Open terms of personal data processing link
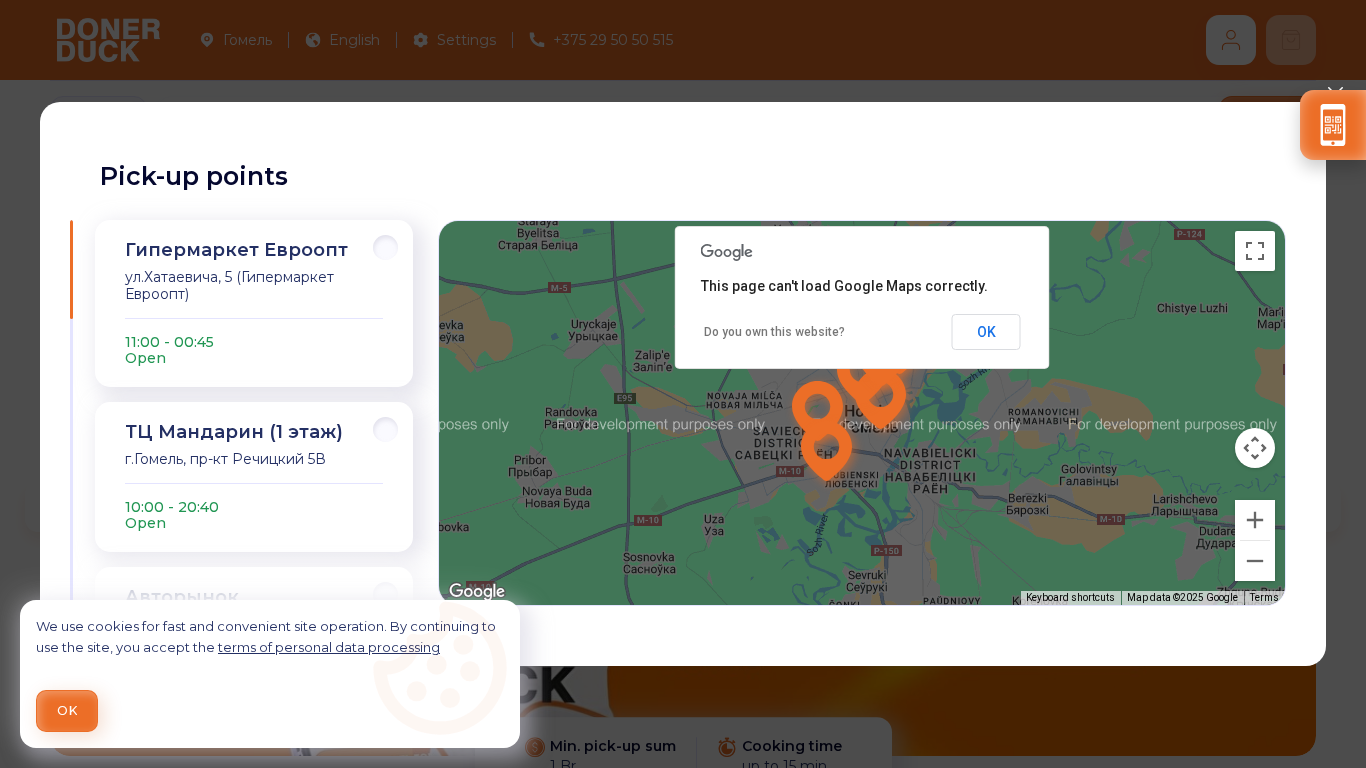The height and width of the screenshot is (768, 1366). (329, 647)
